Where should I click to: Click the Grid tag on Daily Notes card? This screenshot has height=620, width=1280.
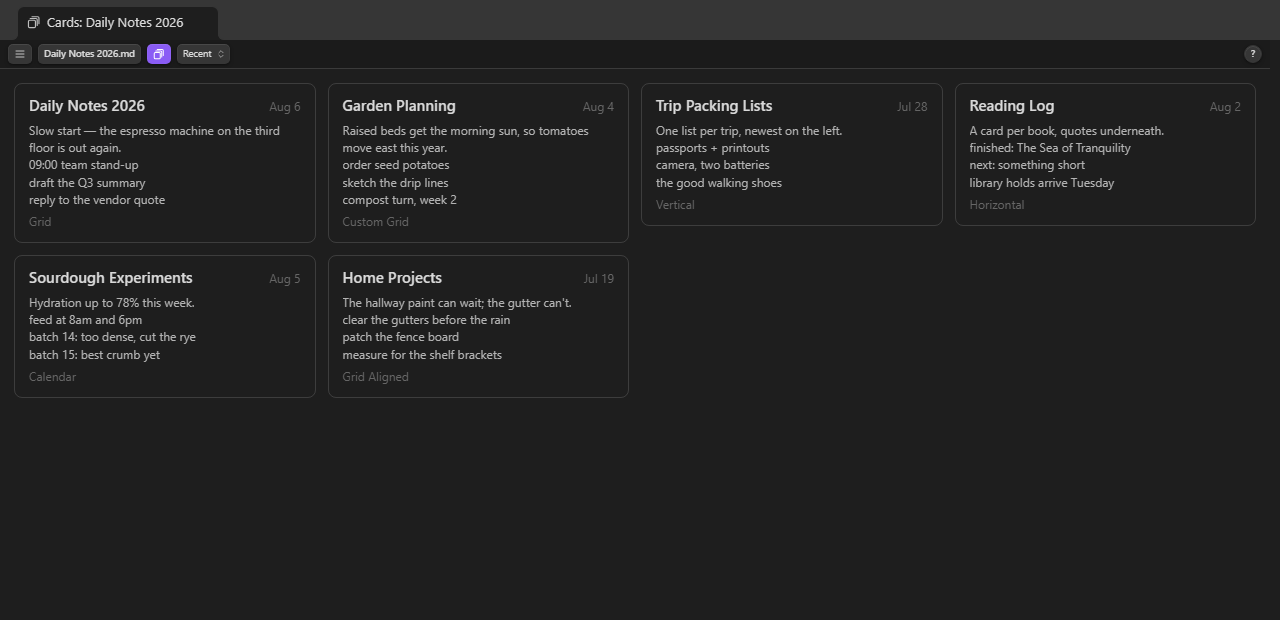pos(40,222)
